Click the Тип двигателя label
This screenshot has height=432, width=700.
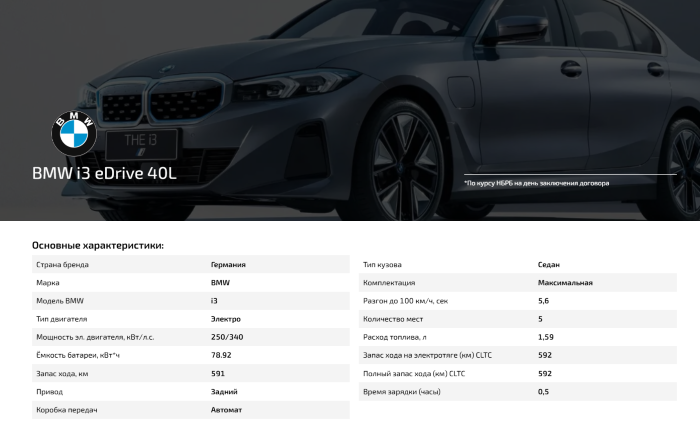coord(62,319)
